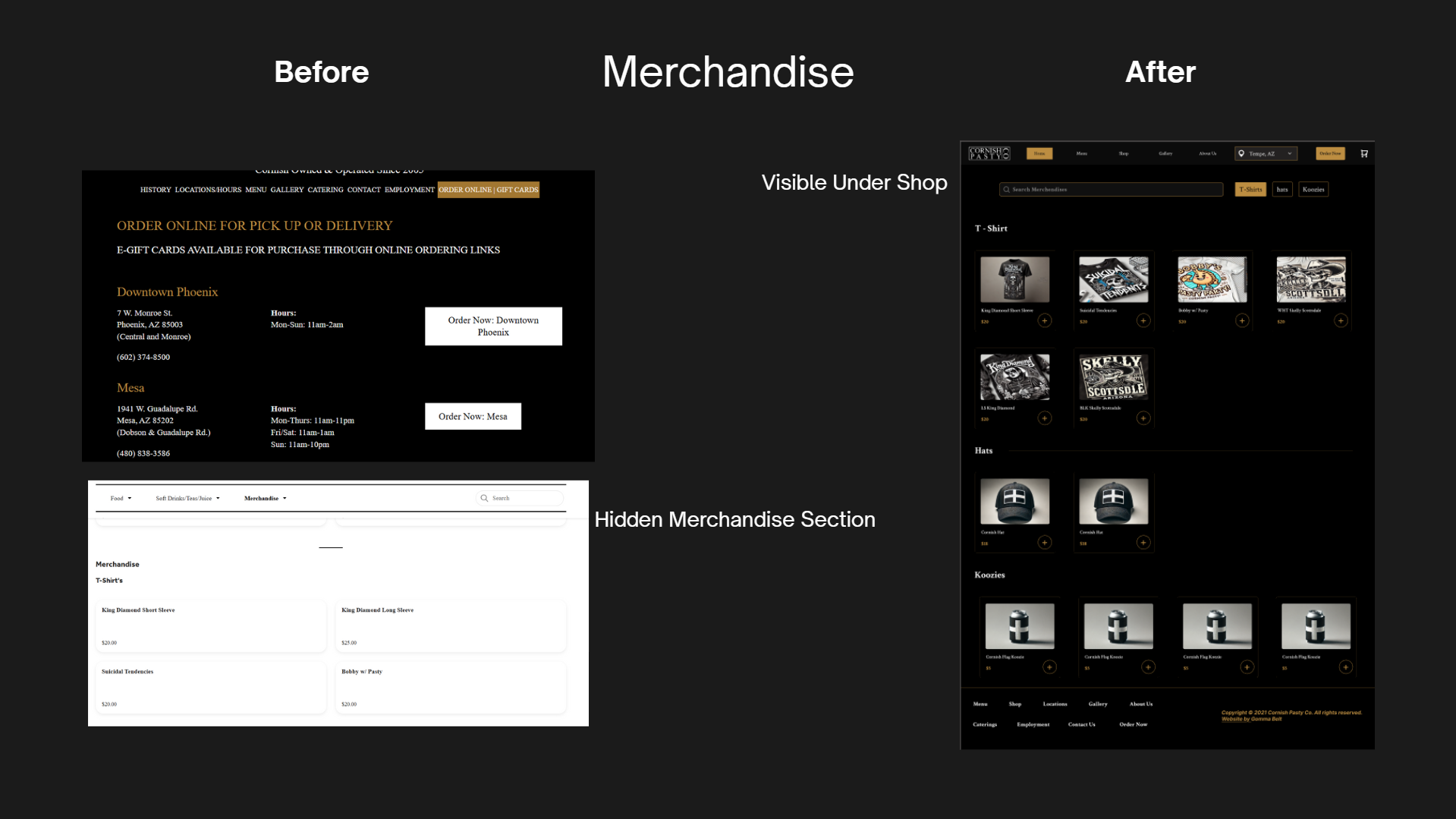Open the first Cornish Hat product image
Screen dimensions: 1456x819
1014,502
